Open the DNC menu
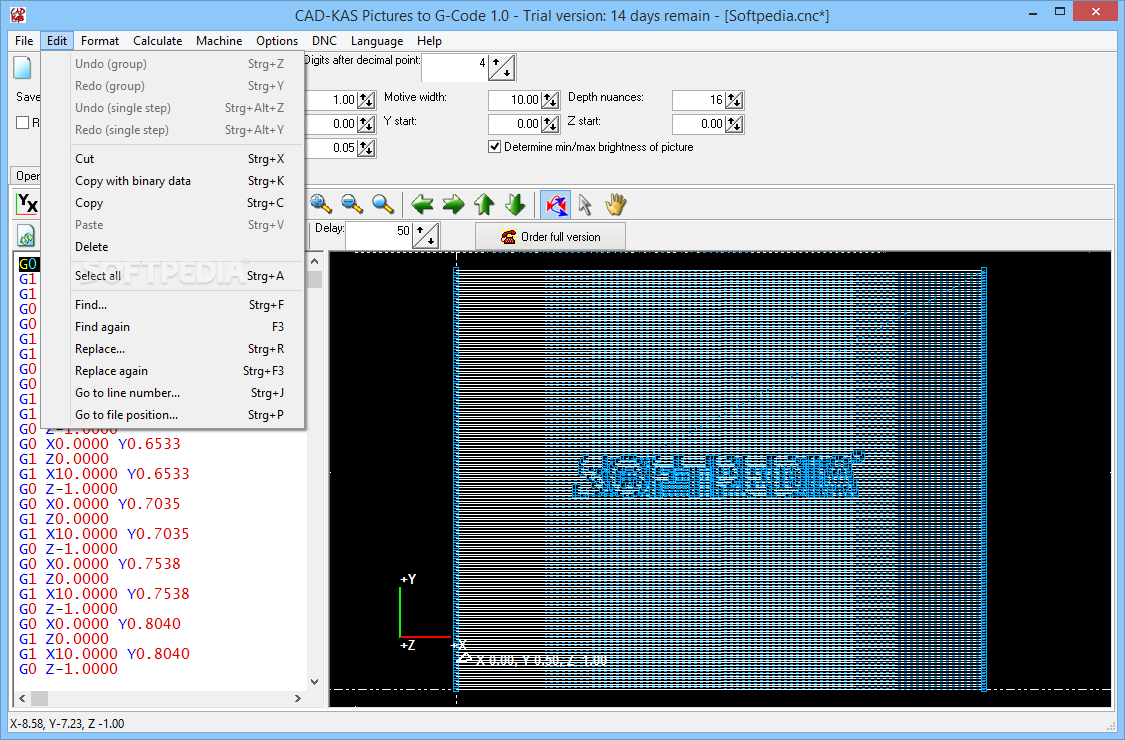The image size is (1125, 740). (x=324, y=41)
